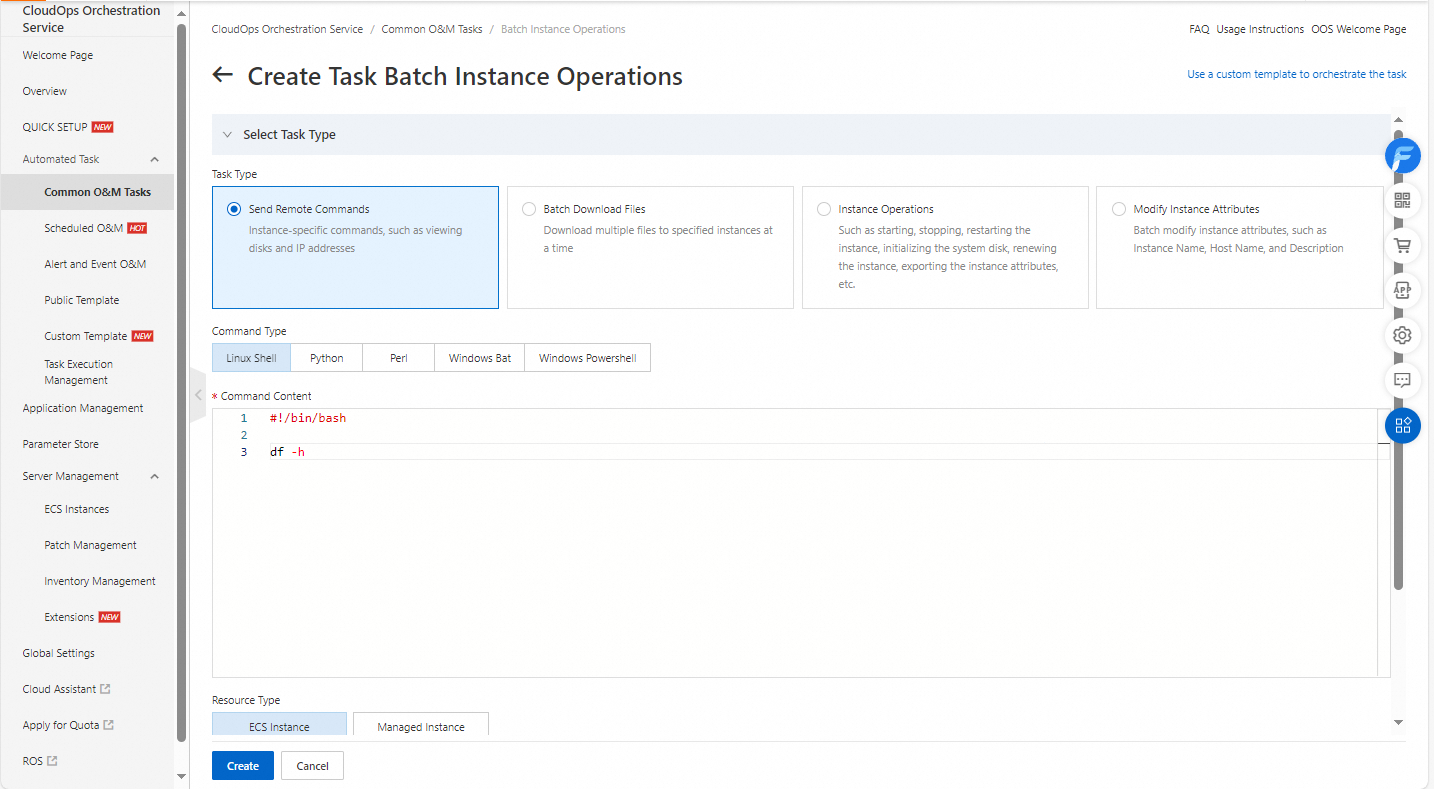Open Welcome Page in the sidebar
1434x789 pixels.
[x=58, y=55]
